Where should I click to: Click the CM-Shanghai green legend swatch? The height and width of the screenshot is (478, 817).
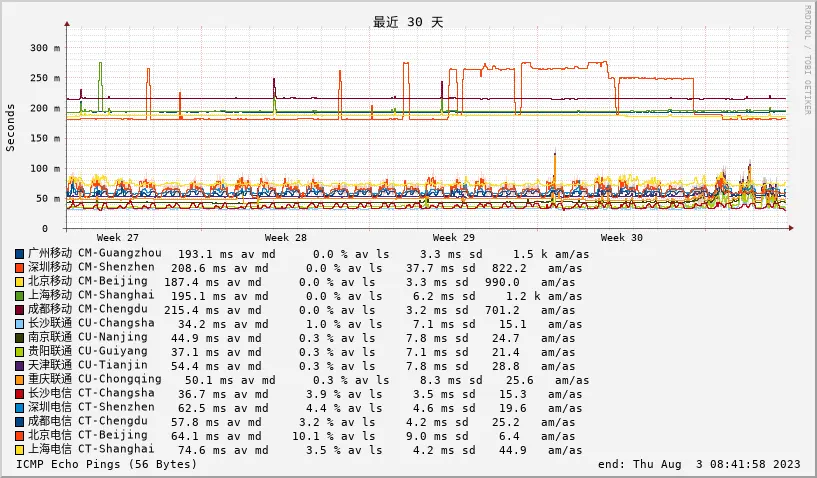(19, 296)
